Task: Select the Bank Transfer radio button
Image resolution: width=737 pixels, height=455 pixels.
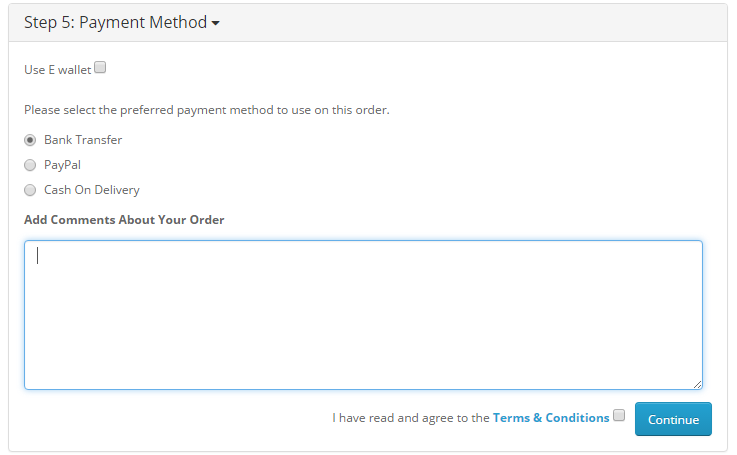Action: 30,140
